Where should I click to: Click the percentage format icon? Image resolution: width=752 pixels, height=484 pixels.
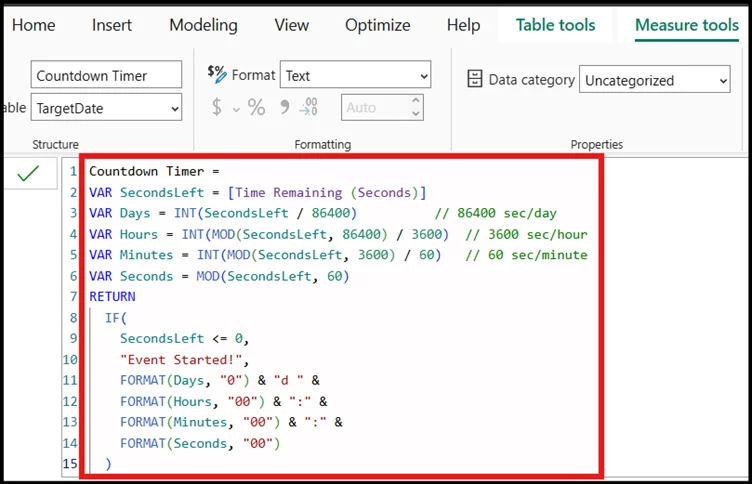257,108
